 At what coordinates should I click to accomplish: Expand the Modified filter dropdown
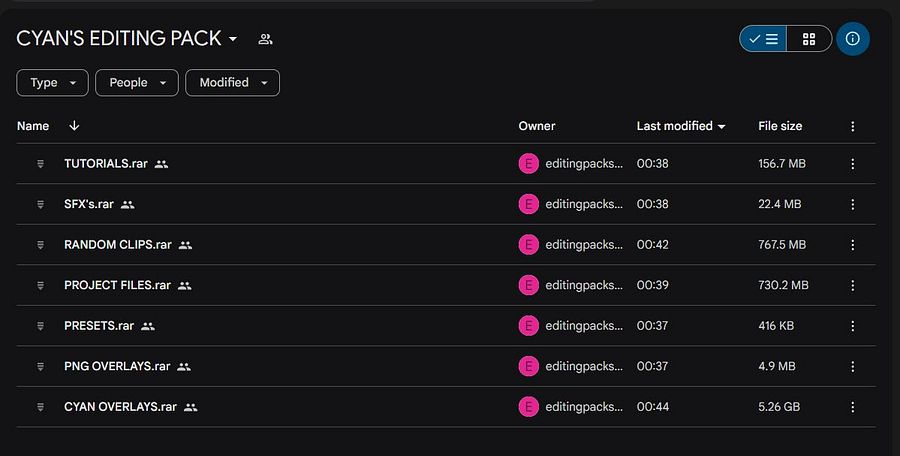pos(232,83)
